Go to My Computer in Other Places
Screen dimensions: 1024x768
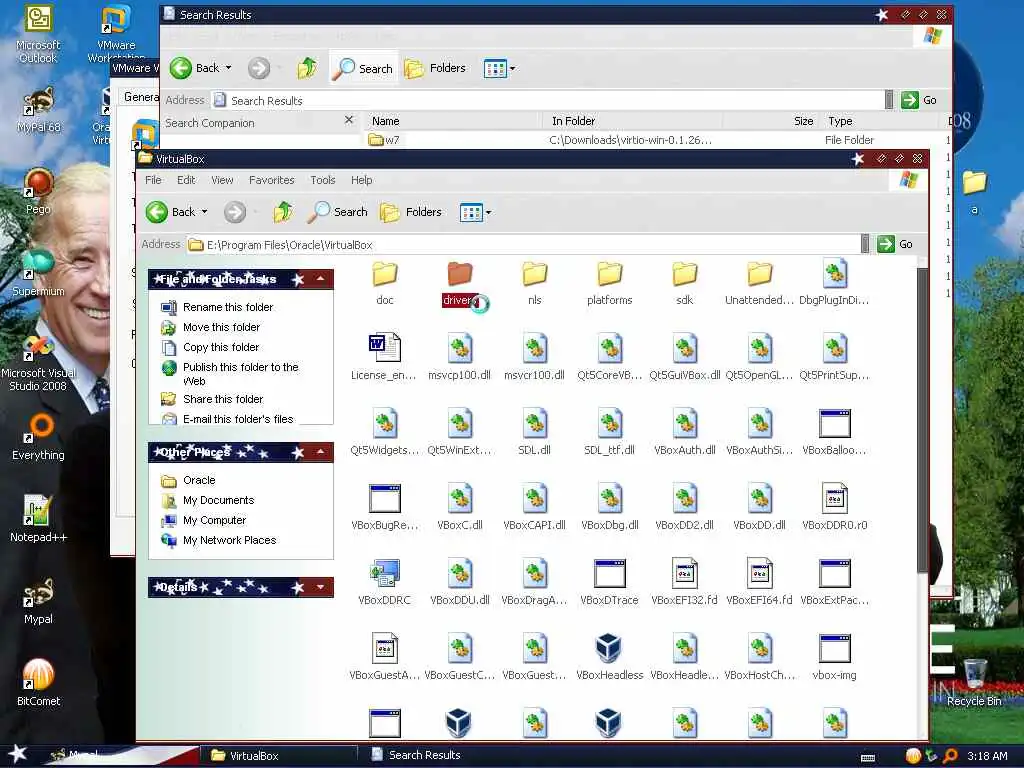pos(214,520)
